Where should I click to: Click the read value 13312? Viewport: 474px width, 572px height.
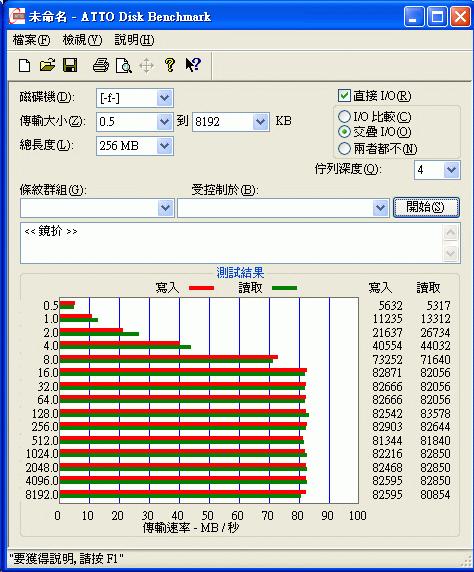click(435, 318)
